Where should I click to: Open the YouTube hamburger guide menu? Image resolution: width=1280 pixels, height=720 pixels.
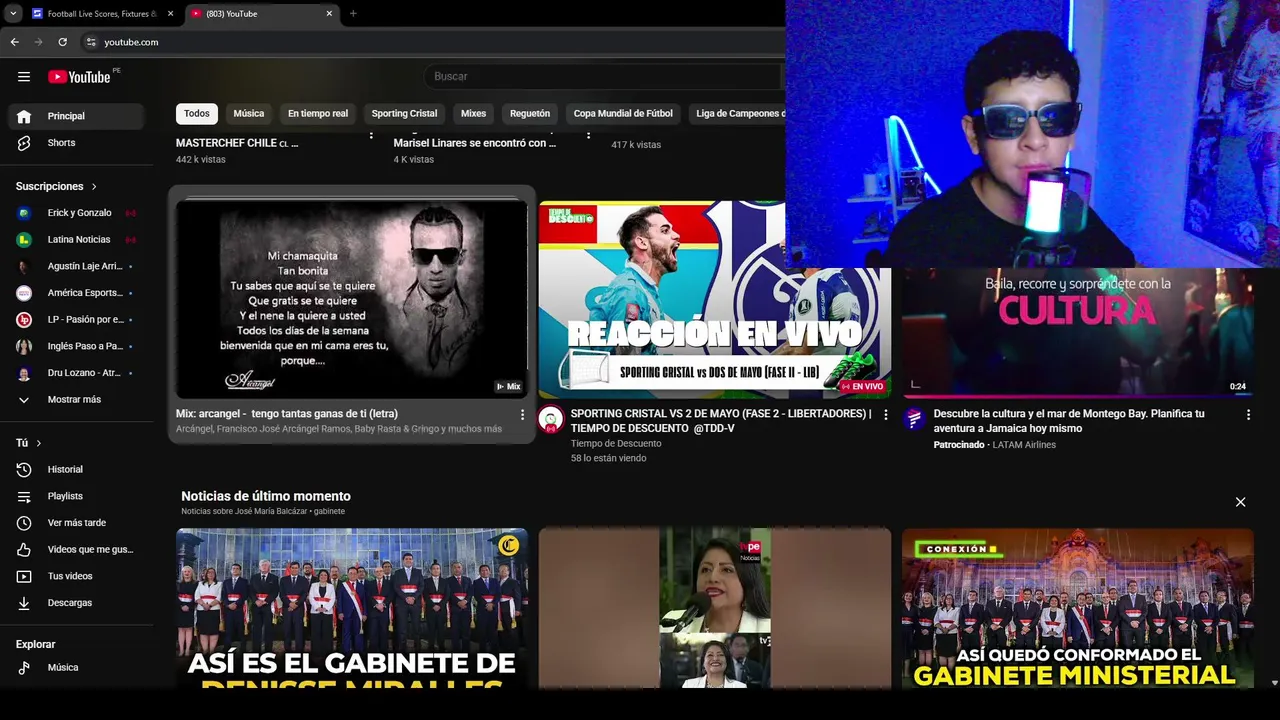(24, 77)
